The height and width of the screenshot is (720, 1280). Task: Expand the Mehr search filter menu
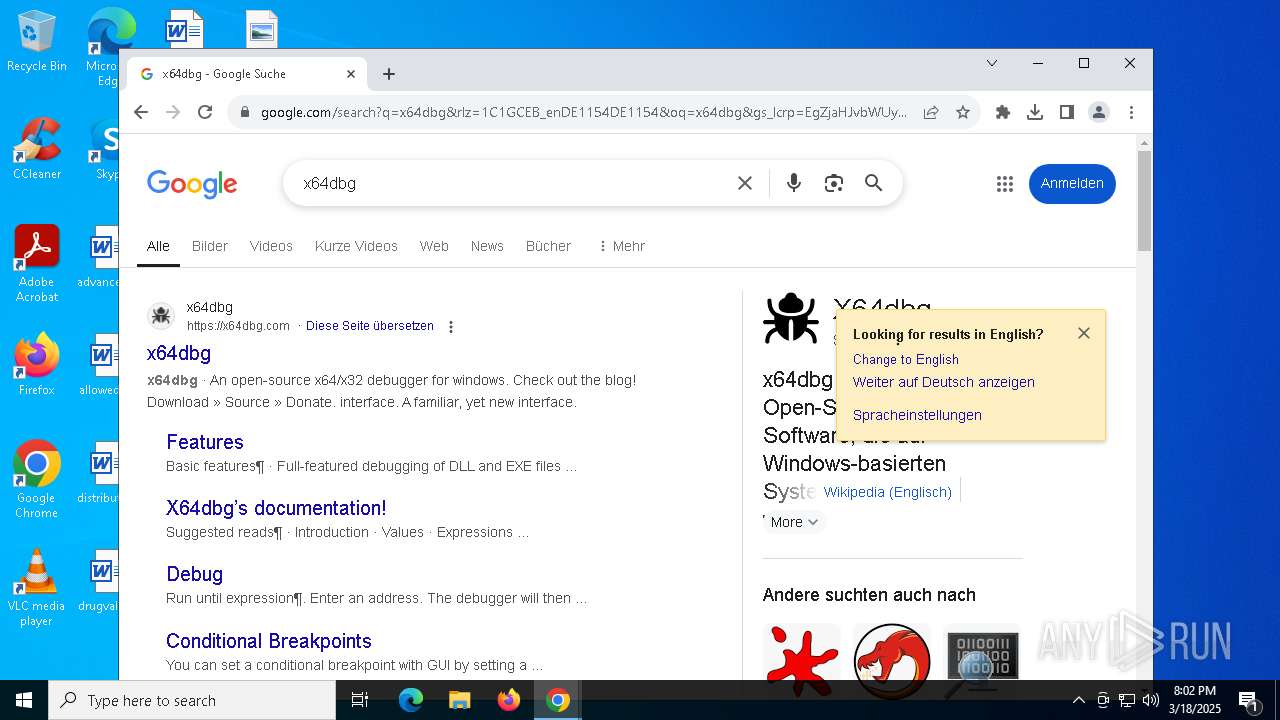click(x=621, y=246)
